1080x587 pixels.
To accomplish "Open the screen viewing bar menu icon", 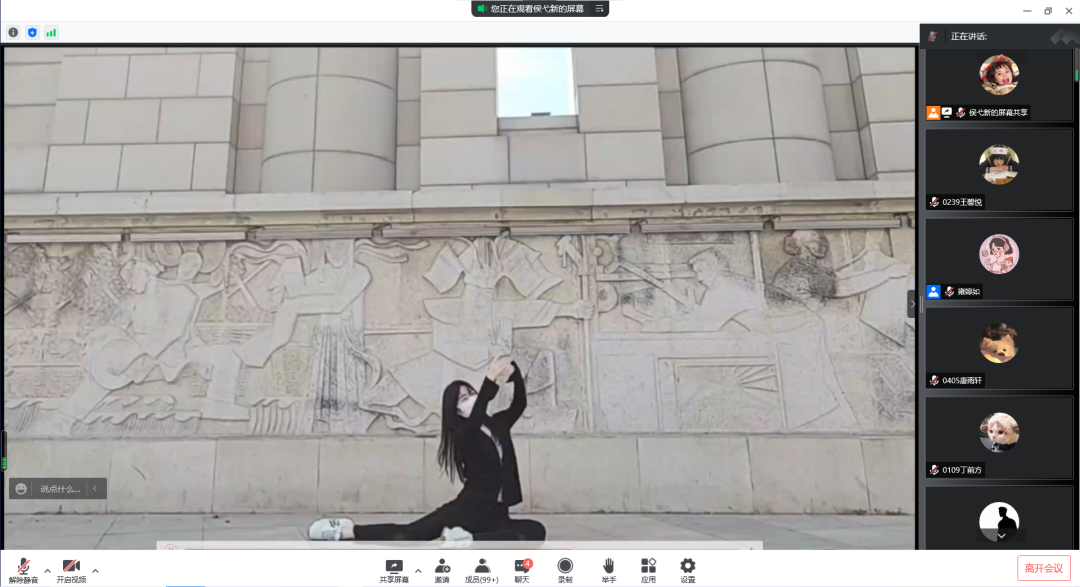I will (x=599, y=8).
